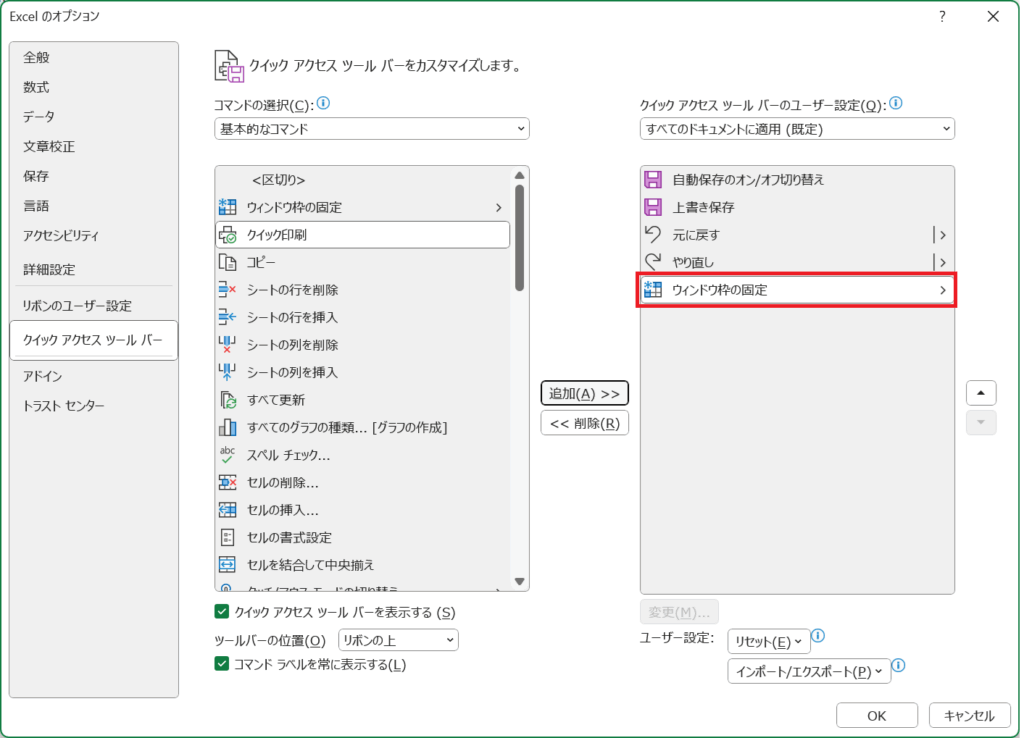Toggle コマンド ラベルを常に表示する checkbox
The height and width of the screenshot is (738, 1024).
click(222, 664)
